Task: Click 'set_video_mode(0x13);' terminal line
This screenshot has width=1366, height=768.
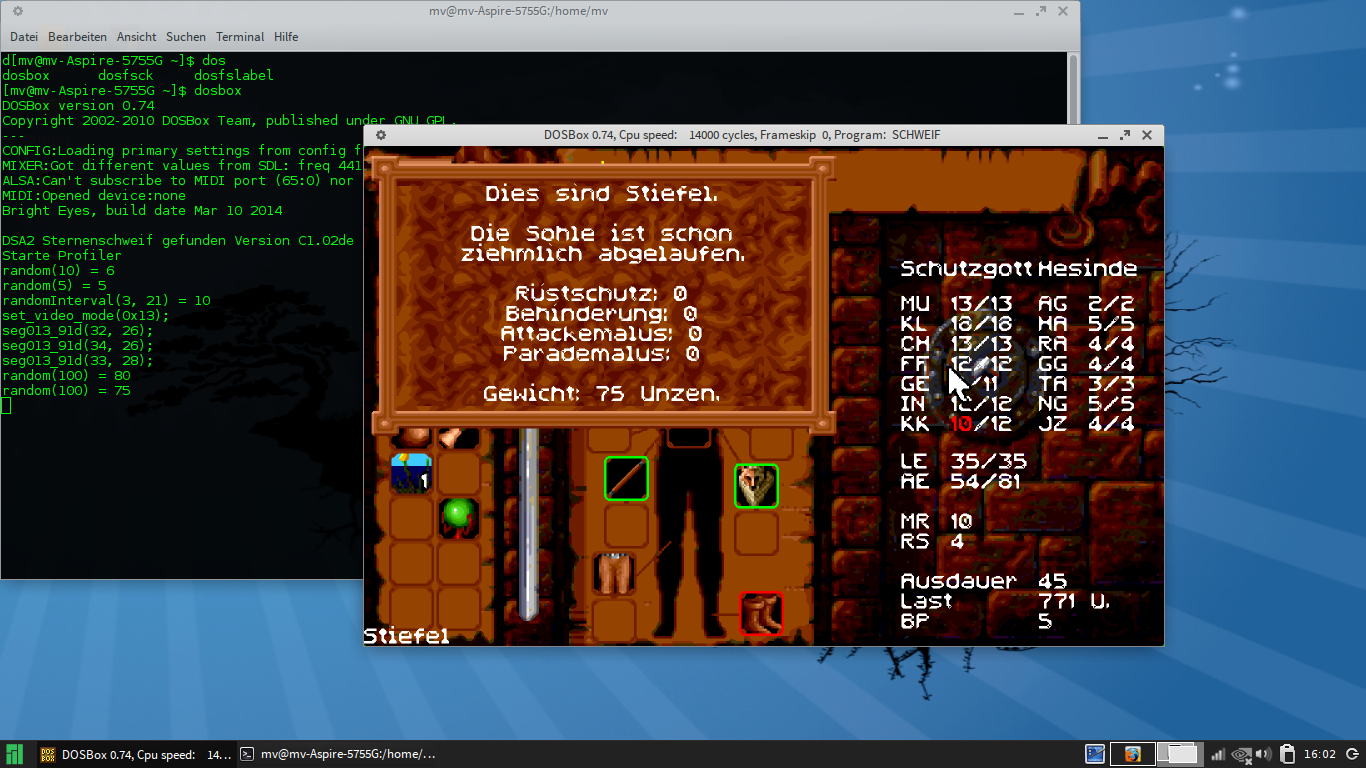Action: pyautogui.click(x=86, y=316)
